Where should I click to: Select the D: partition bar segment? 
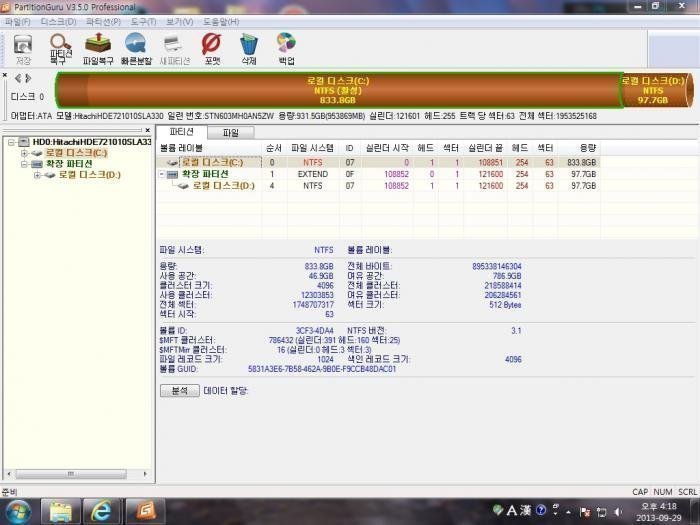pyautogui.click(x=654, y=90)
